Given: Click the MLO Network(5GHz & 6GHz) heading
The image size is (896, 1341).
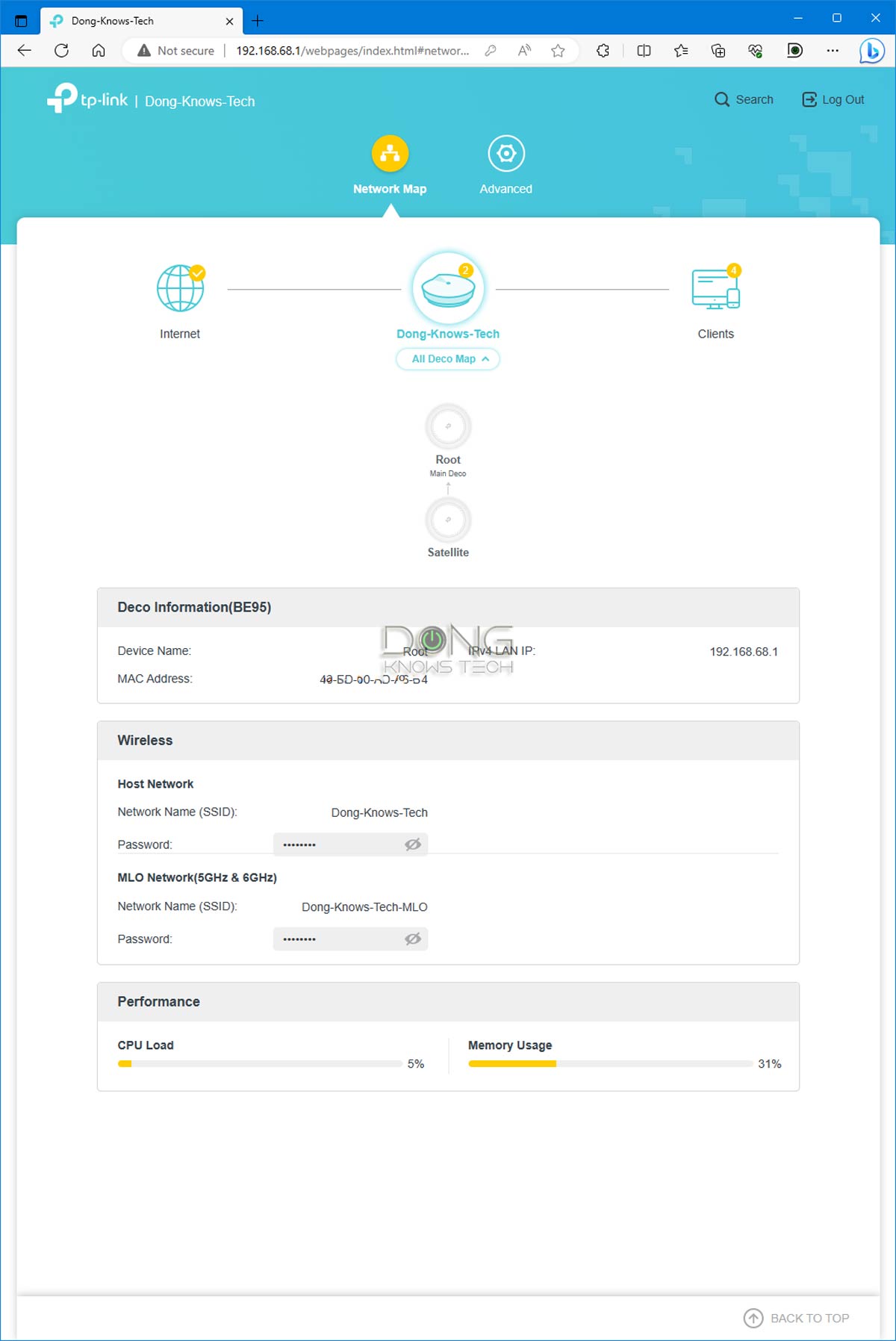Looking at the screenshot, I should click(197, 877).
